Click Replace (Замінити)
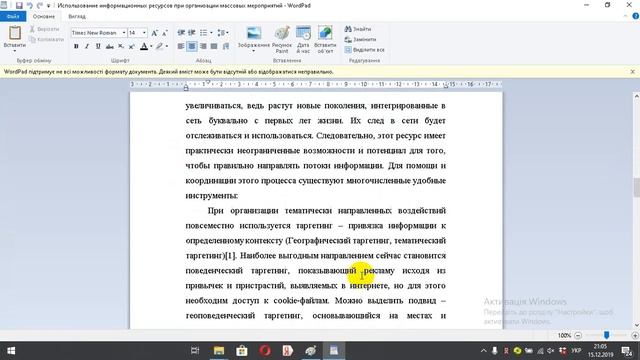 point(360,39)
